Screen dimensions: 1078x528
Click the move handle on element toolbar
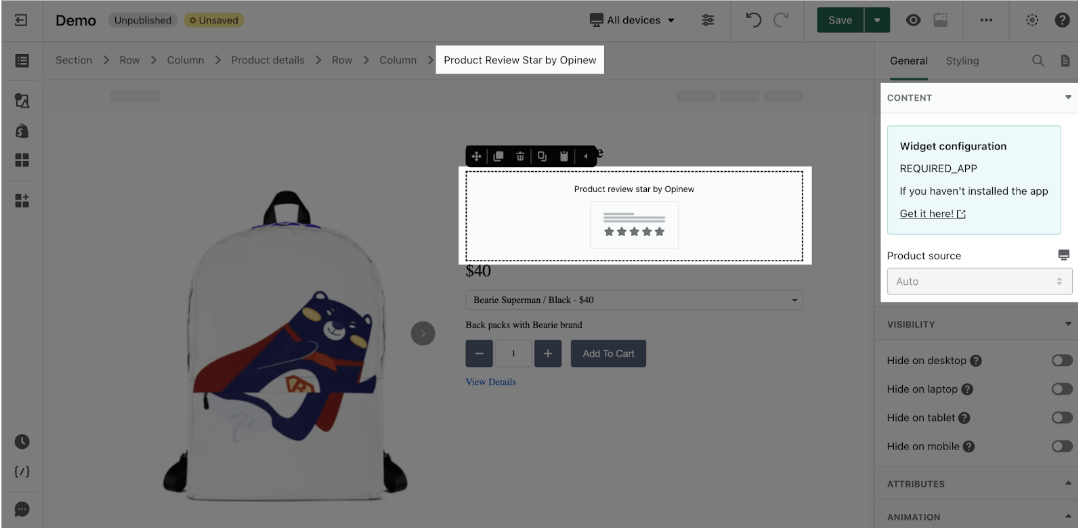[476, 156]
